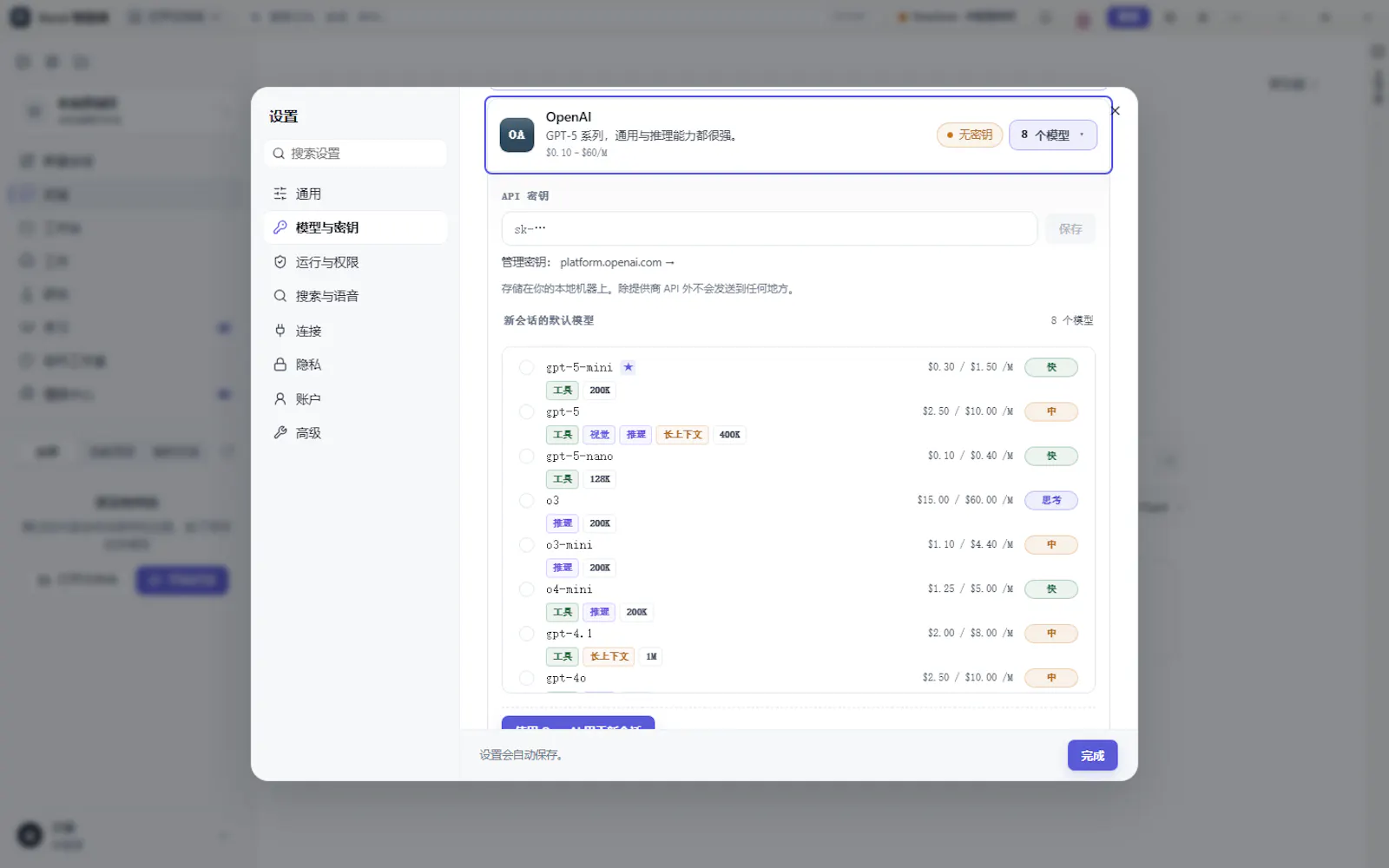Select gpt-5 radio button
The image size is (1389, 868).
(526, 411)
